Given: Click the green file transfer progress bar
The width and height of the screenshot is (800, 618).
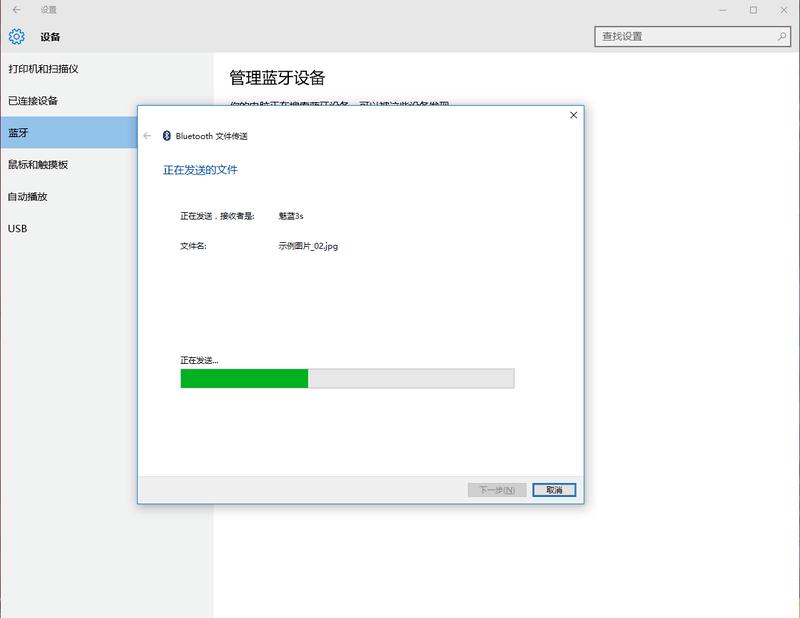Looking at the screenshot, I should (243, 381).
